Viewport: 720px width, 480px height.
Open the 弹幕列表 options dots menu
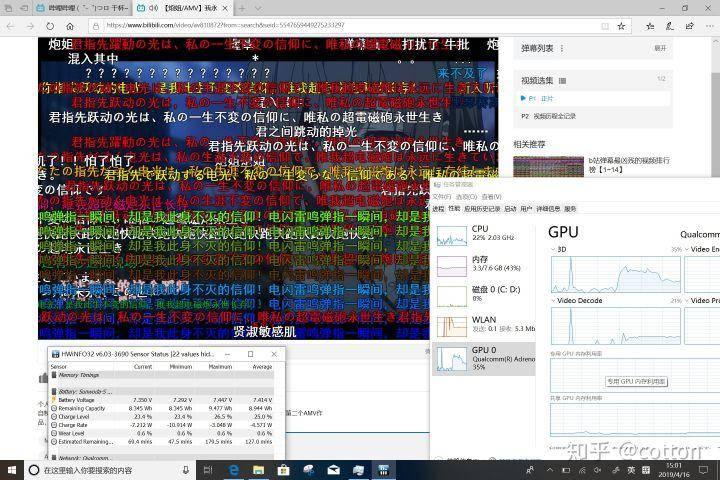[x=562, y=48]
